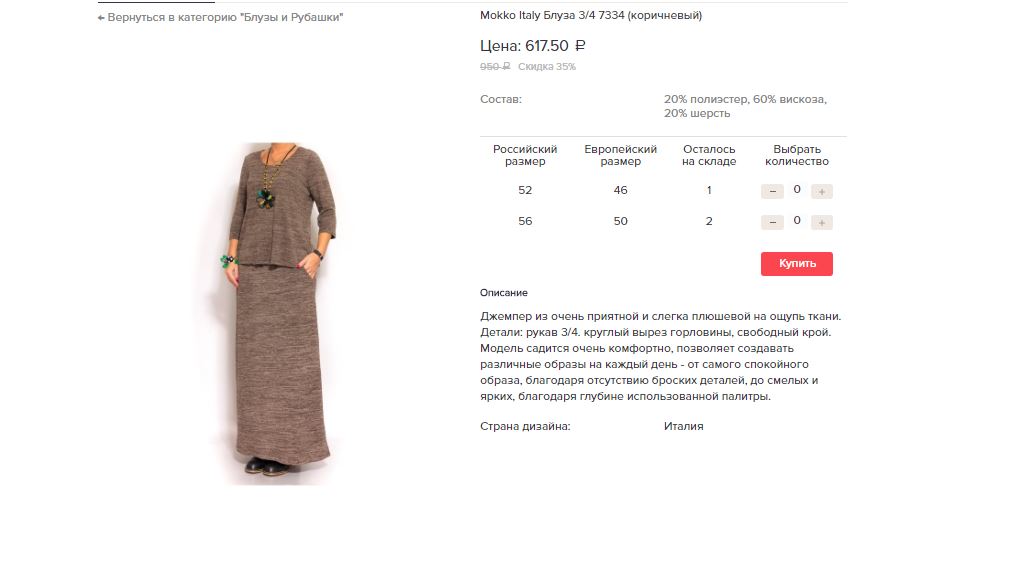Return to category "Блузы и Рубашки" link
The height and width of the screenshot is (584, 1021).
point(220,18)
